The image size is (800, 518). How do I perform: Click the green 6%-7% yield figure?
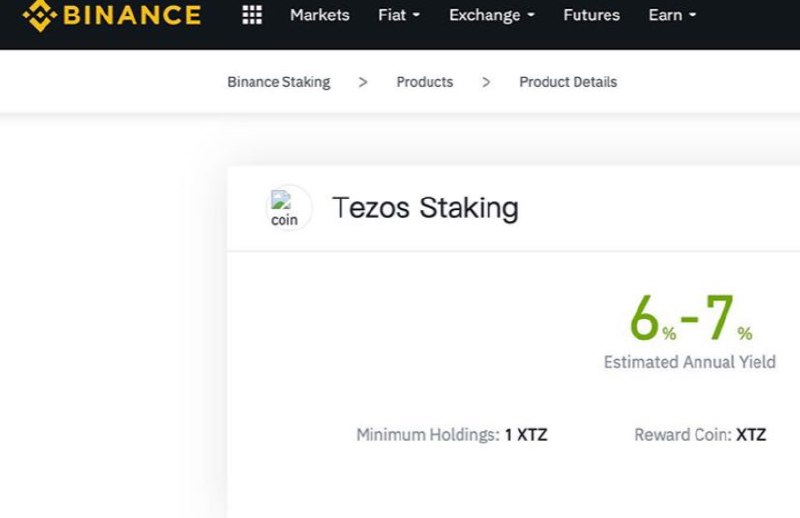pyautogui.click(x=690, y=318)
